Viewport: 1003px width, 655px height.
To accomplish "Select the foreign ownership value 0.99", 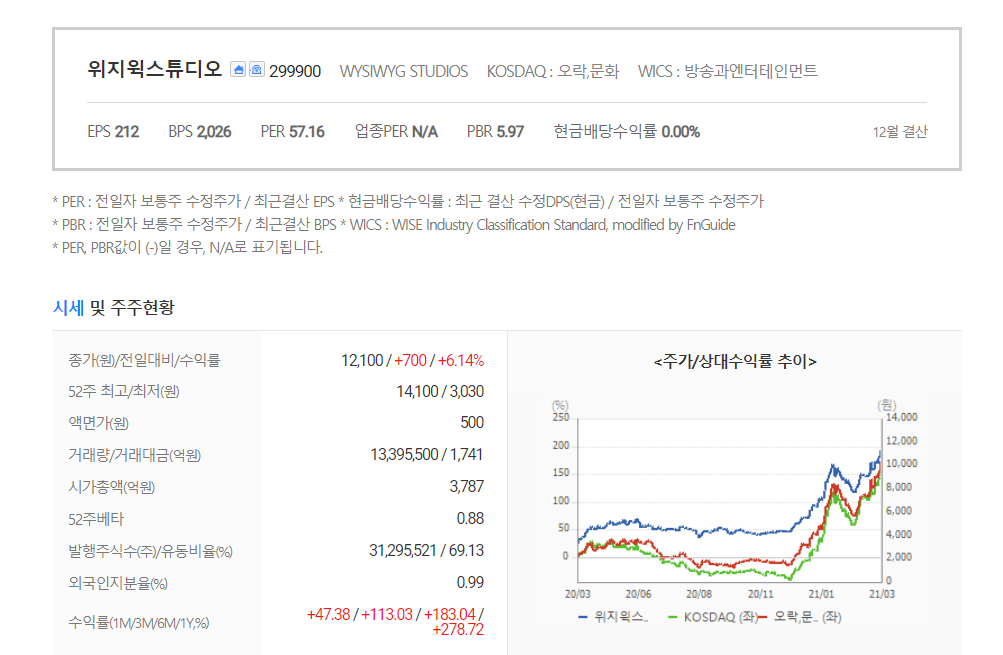I will pyautogui.click(x=470, y=583).
